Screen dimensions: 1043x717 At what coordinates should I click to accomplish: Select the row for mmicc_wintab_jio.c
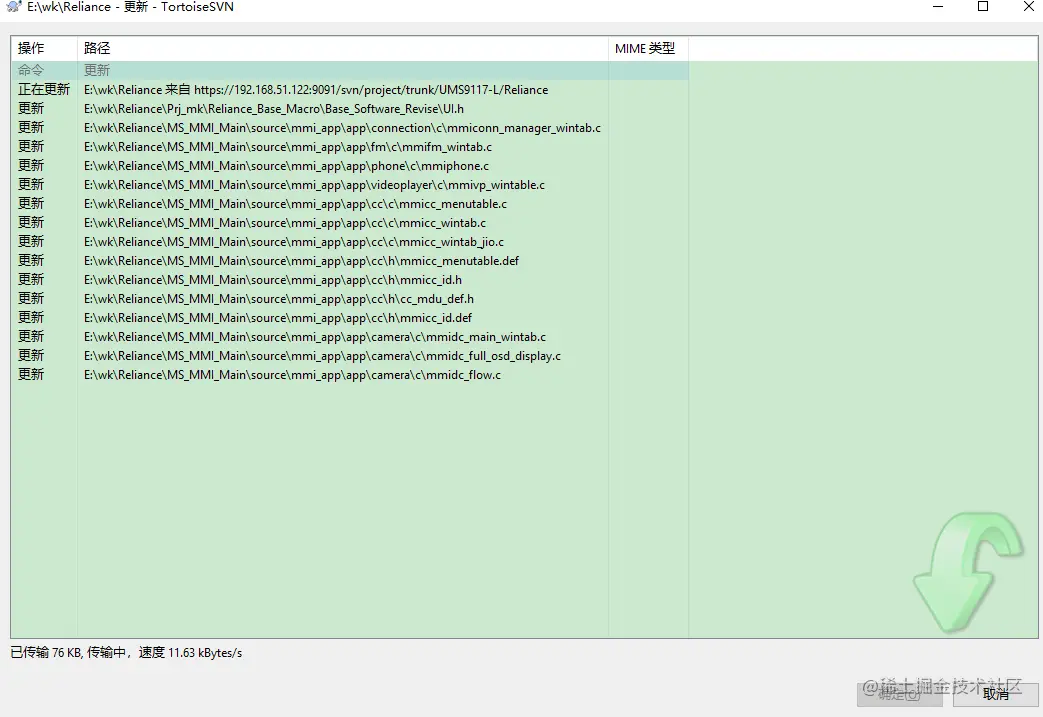click(x=349, y=242)
